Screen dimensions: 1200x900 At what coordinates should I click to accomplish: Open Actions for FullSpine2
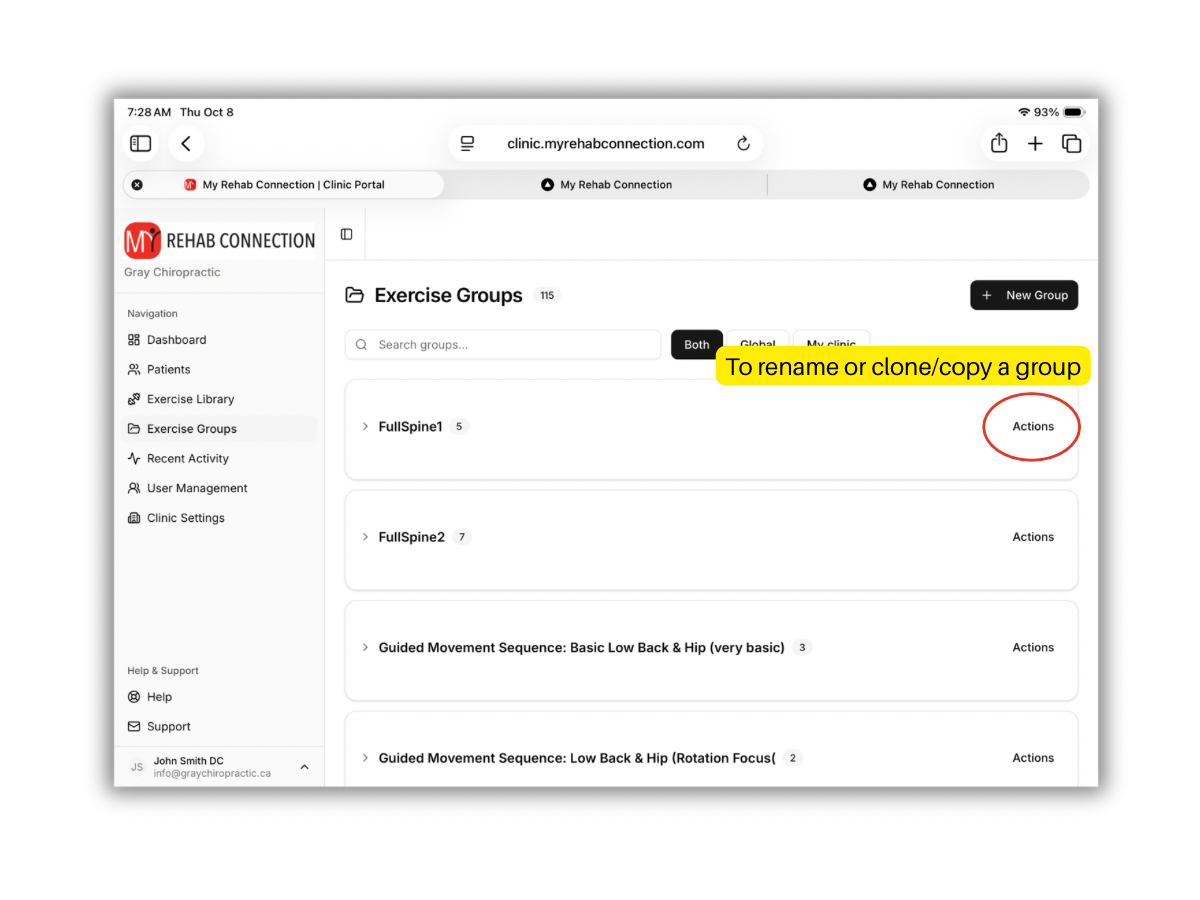[1033, 537]
